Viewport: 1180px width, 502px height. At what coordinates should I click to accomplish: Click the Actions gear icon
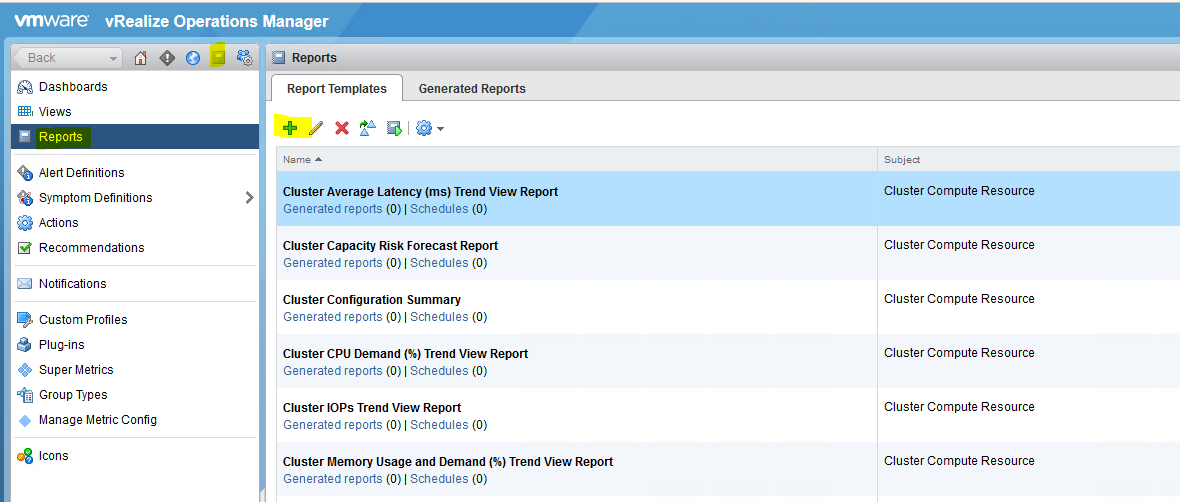(25, 223)
